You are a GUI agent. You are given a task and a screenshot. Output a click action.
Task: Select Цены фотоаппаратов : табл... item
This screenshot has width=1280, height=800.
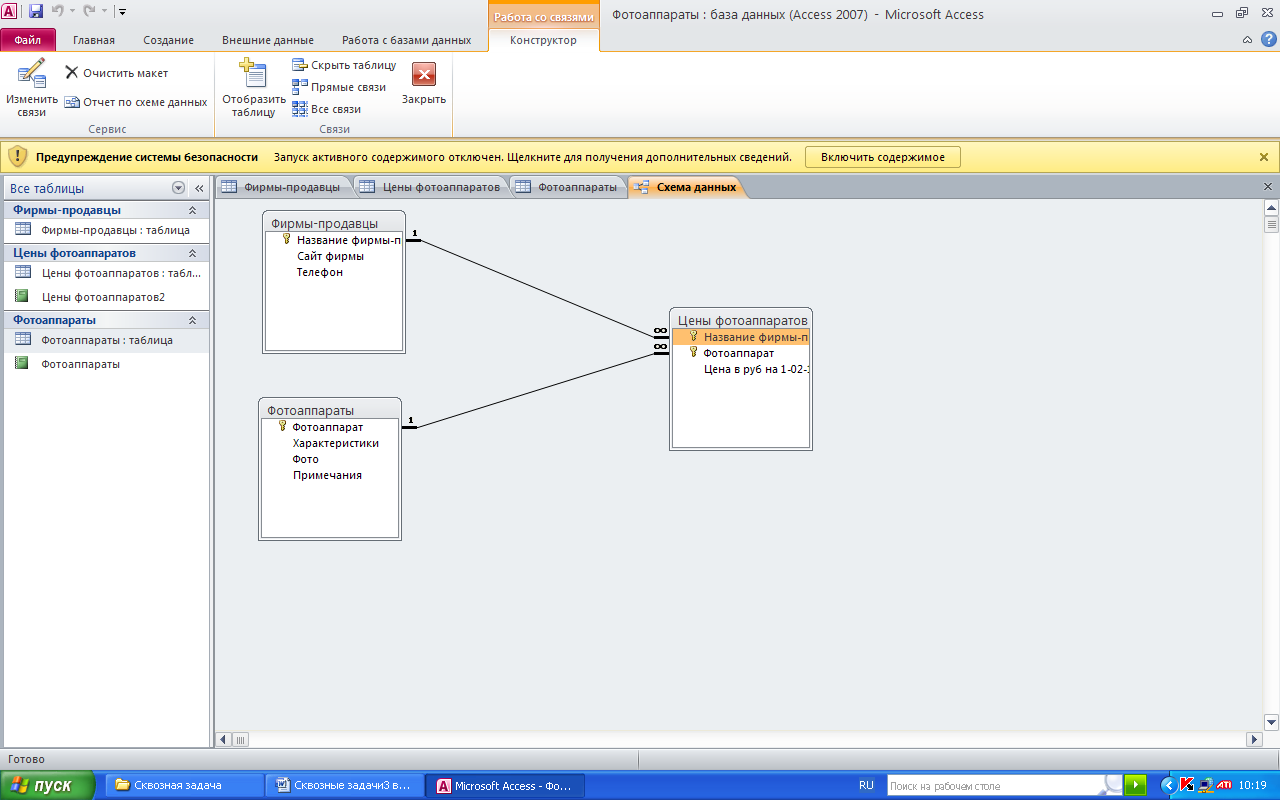[106, 272]
